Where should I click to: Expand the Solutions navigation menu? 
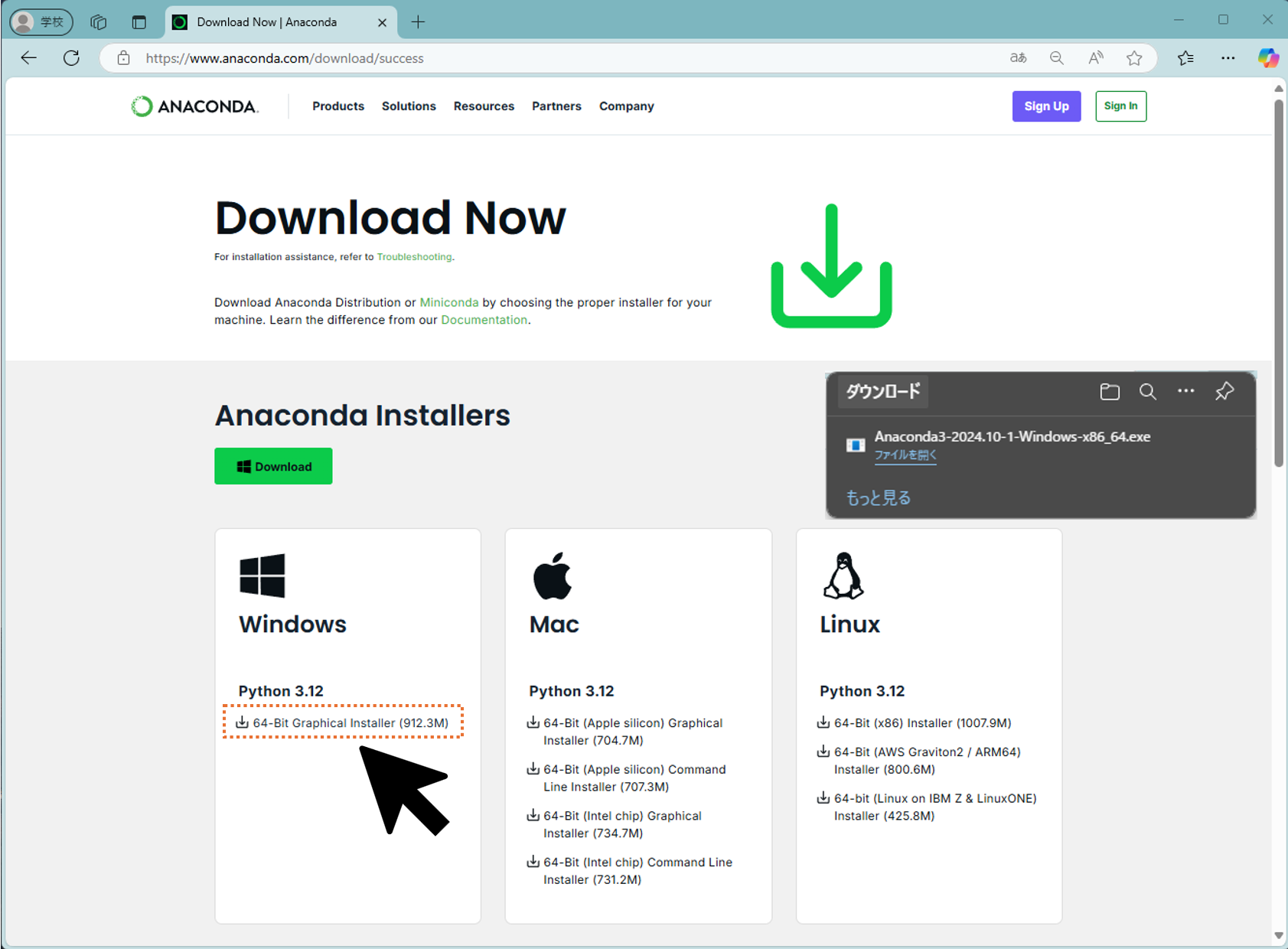coord(409,106)
